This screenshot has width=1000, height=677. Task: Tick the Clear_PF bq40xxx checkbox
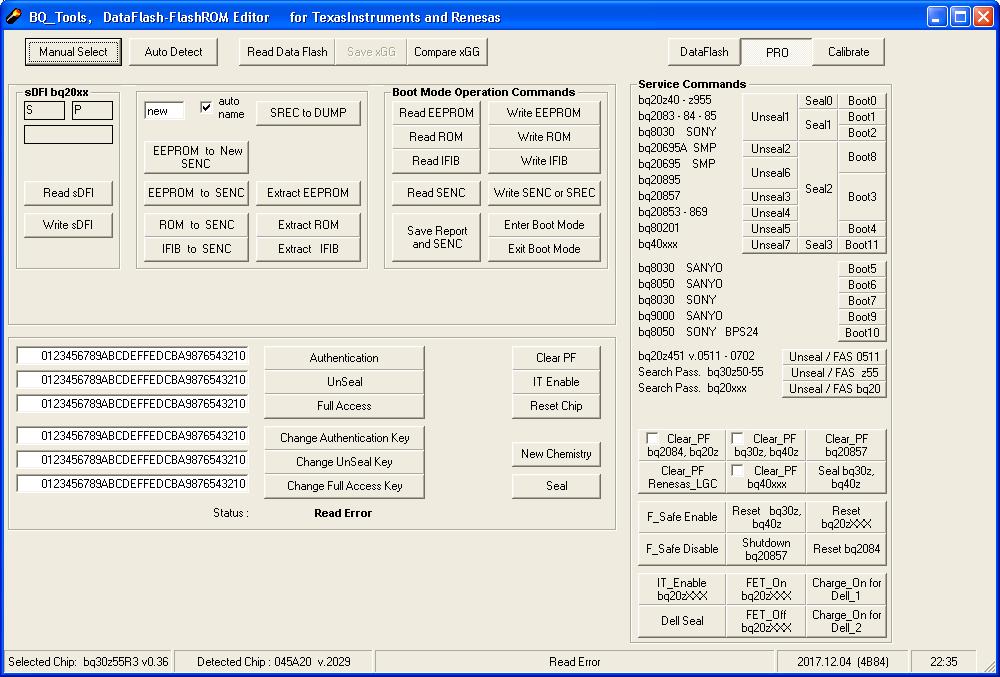(737, 470)
